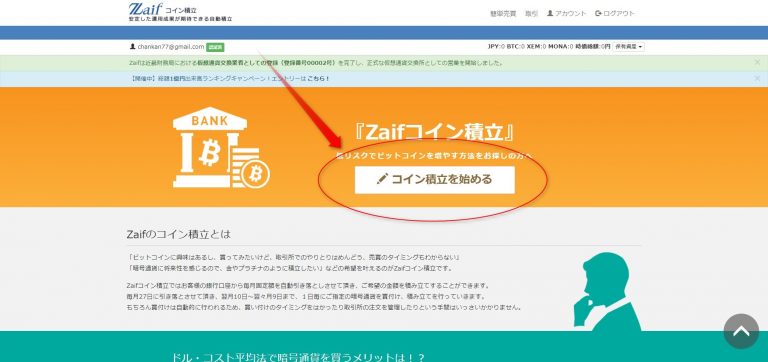Screen dimensions: 768x362
Task: Open the アカウント account menu
Action: point(567,13)
